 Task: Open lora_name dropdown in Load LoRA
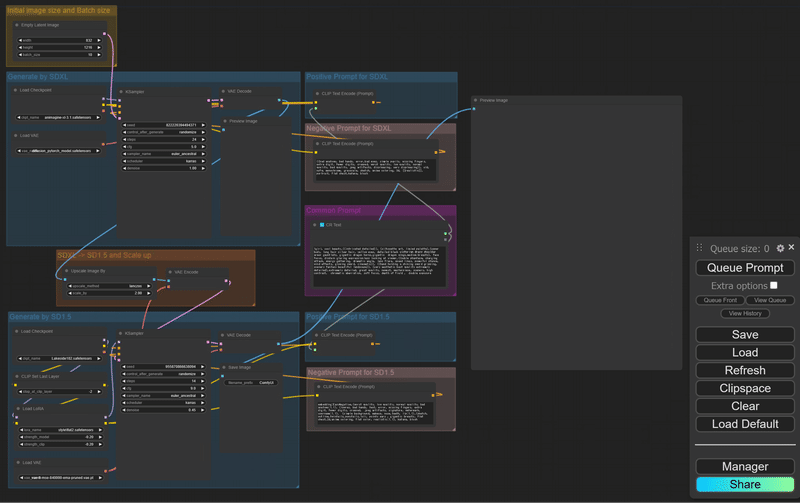point(61,430)
